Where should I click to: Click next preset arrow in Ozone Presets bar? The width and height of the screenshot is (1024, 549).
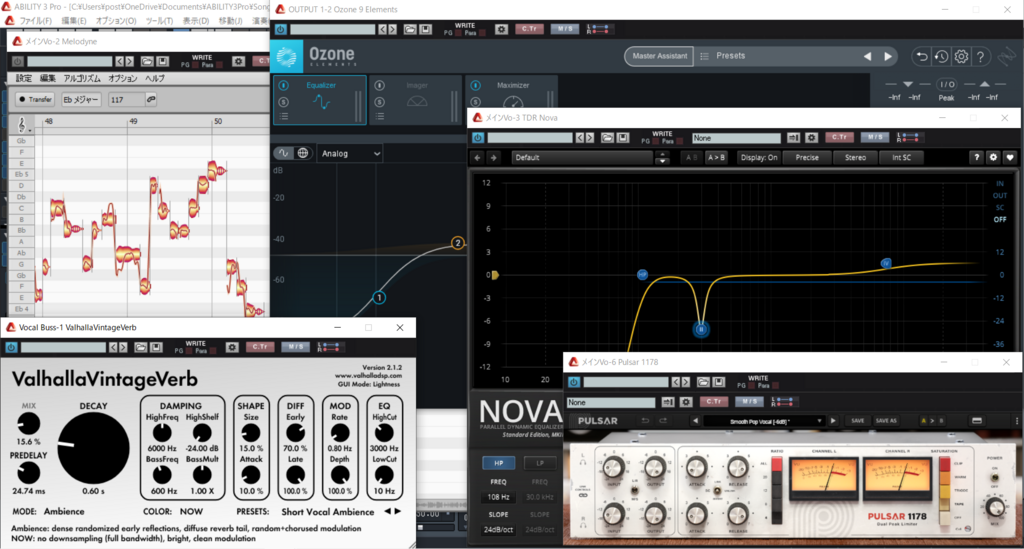tap(887, 56)
